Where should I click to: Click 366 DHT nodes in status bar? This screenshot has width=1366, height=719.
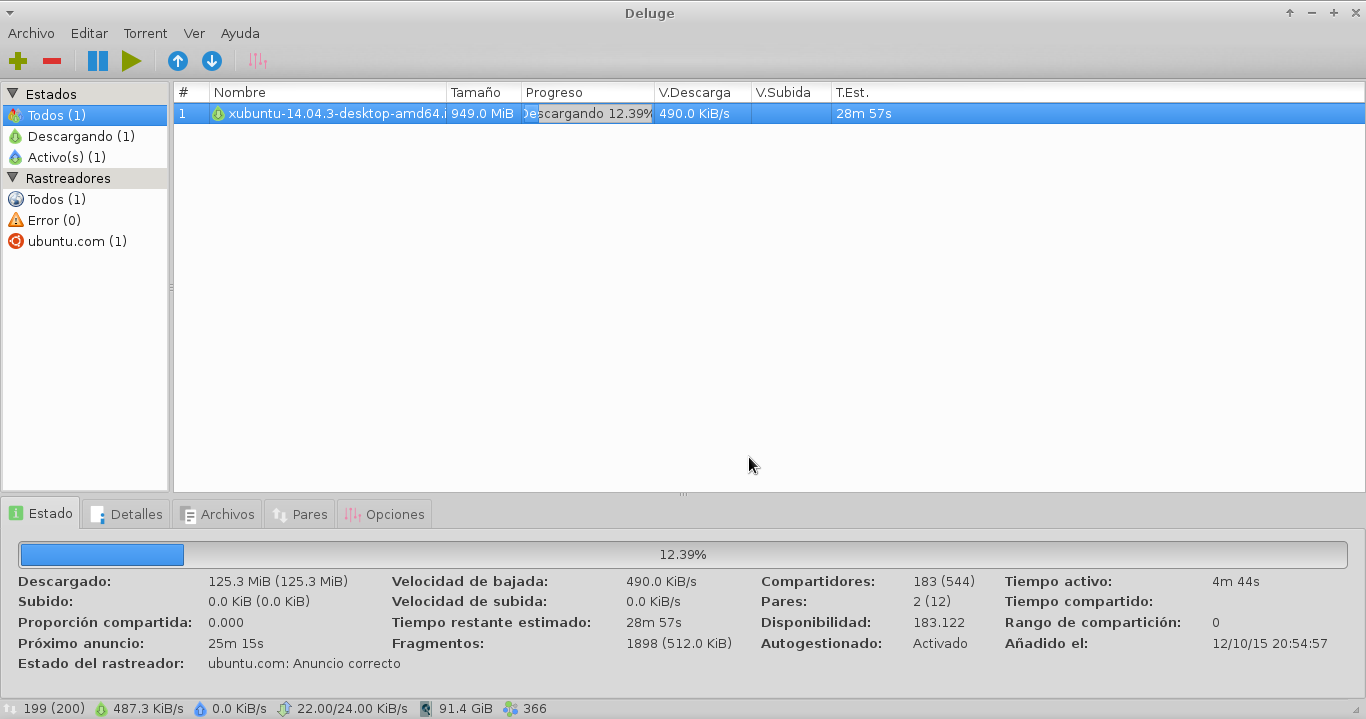(x=535, y=708)
